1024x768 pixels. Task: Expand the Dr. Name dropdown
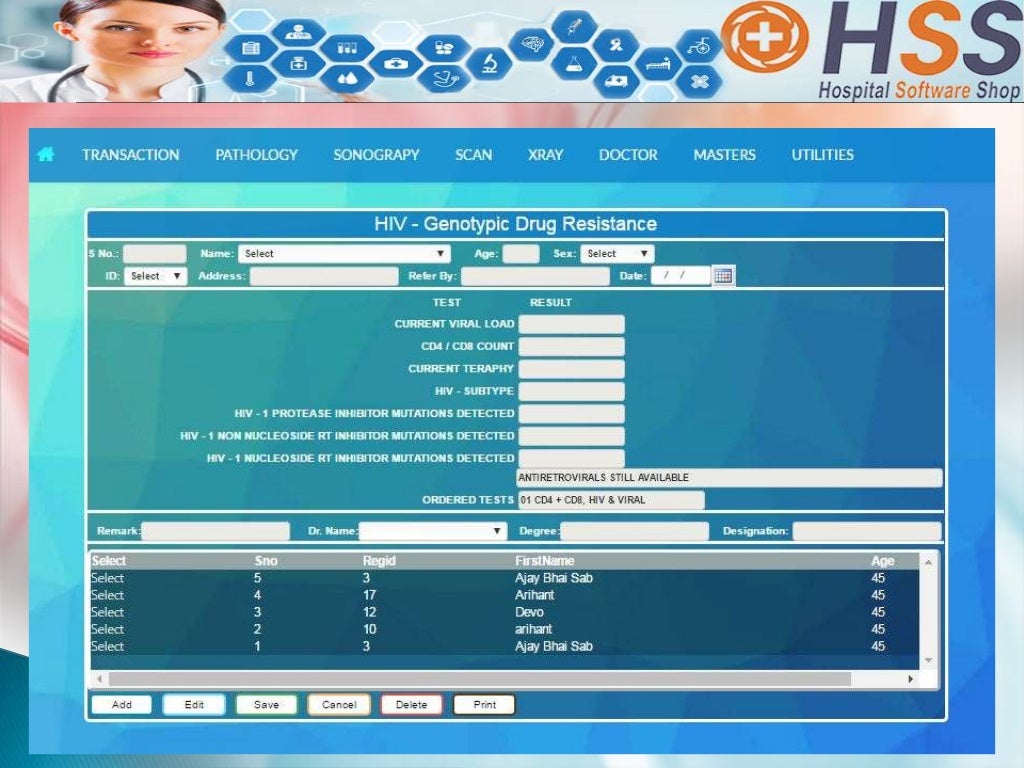click(x=432, y=531)
